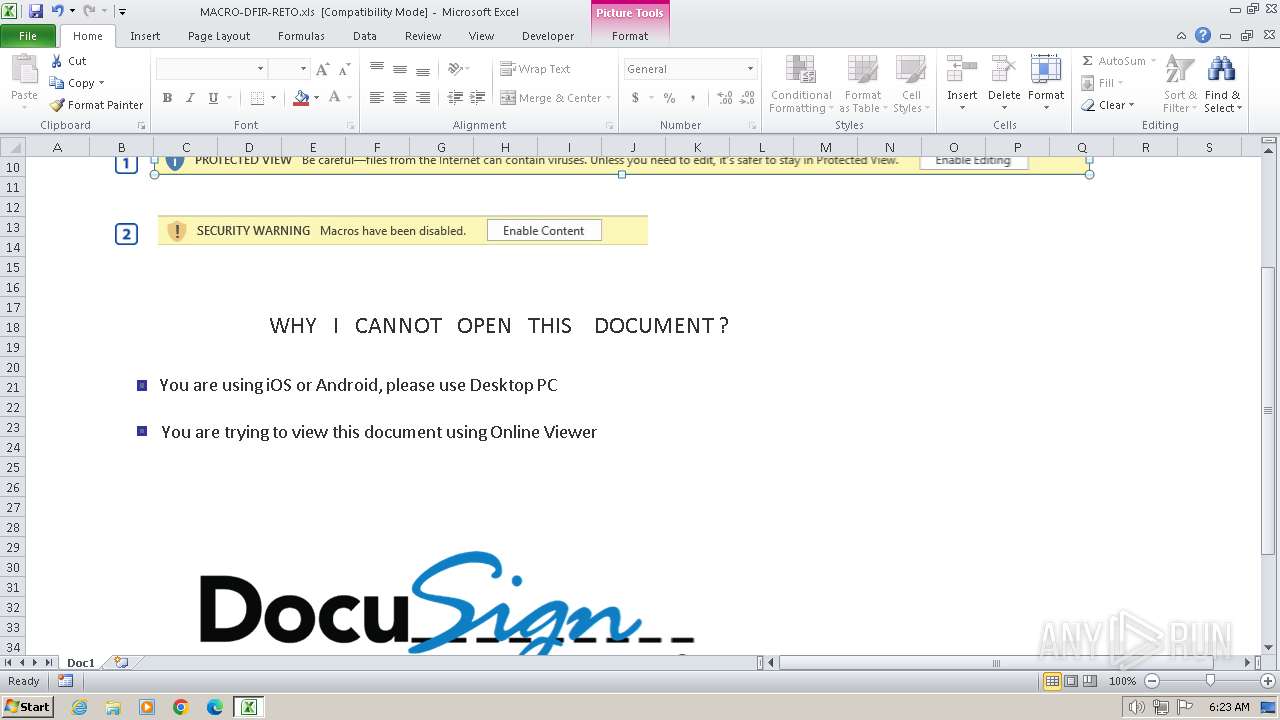This screenshot has width=1280, height=720.
Task: Click the zoom slider handle
Action: pos(1210,681)
